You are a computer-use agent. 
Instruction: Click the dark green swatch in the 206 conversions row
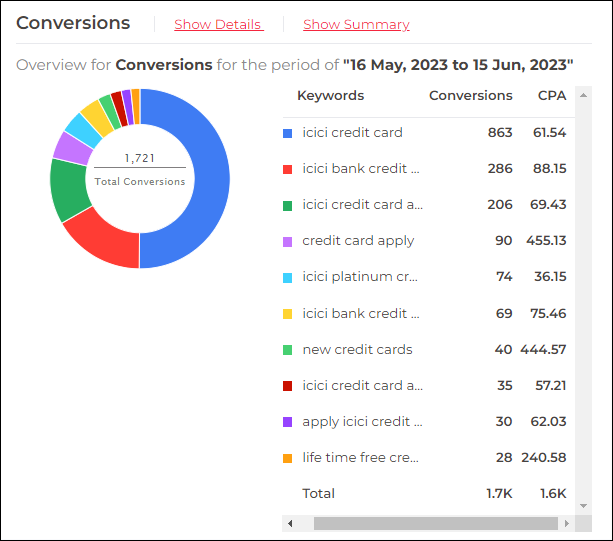pos(287,206)
